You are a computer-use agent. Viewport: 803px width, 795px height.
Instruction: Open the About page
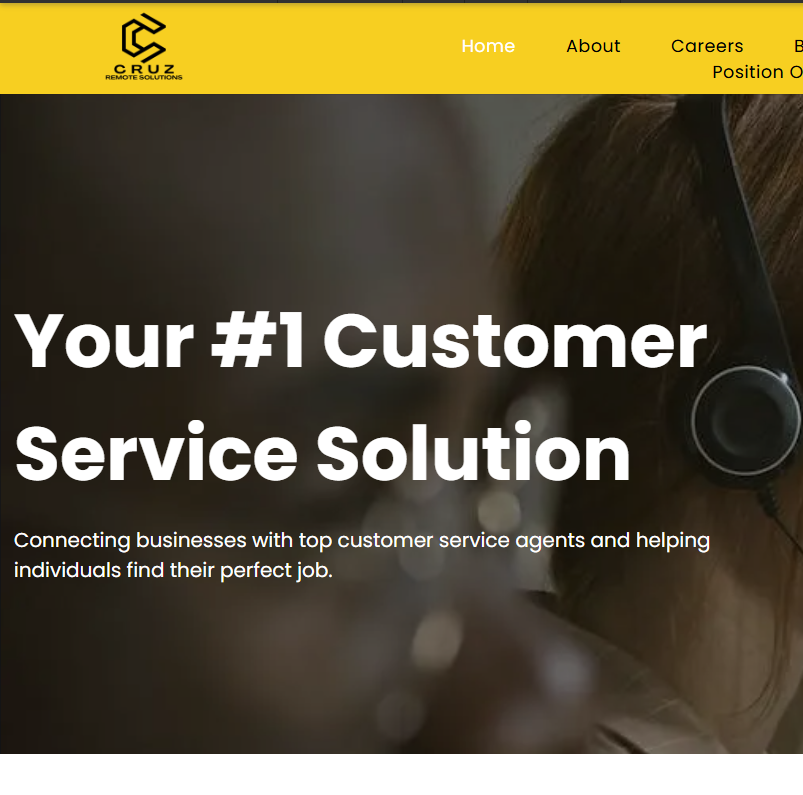click(x=593, y=46)
